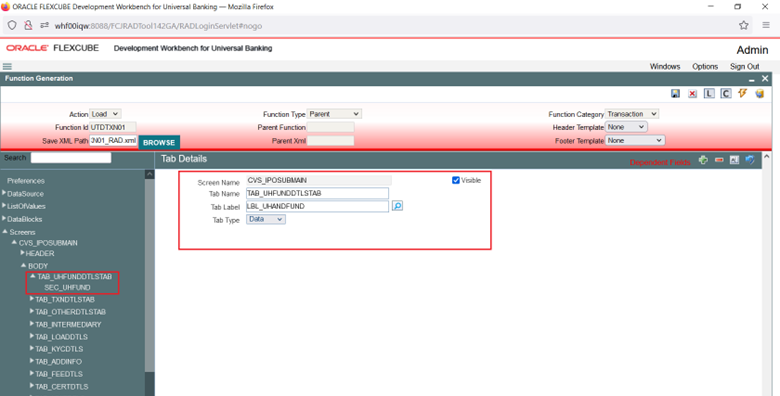Collapse the TAB_UHFUNDDTLSTAB node
Image resolution: width=780 pixels, height=396 pixels.
pos(33,276)
